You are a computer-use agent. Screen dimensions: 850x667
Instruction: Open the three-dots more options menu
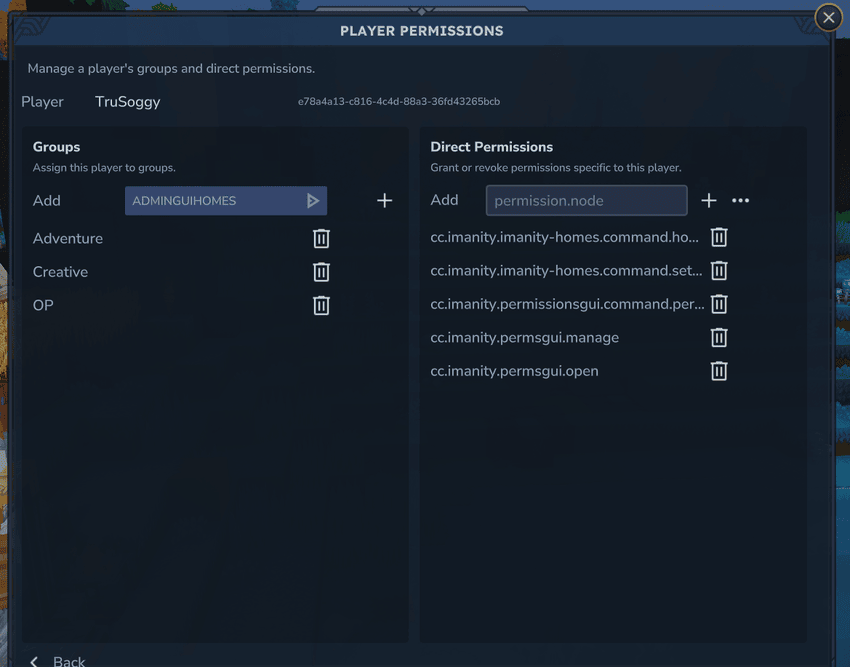[740, 201]
